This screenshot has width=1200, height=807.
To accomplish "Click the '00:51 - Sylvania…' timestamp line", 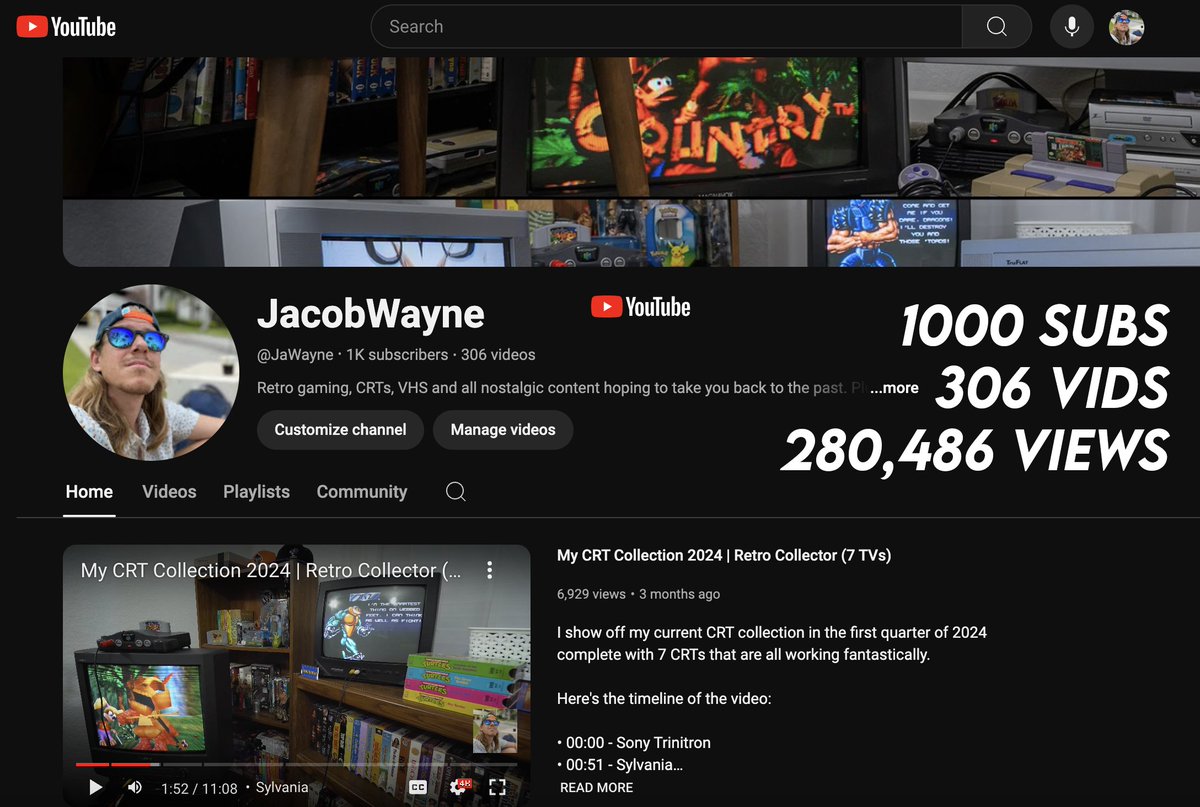I will click(x=620, y=765).
